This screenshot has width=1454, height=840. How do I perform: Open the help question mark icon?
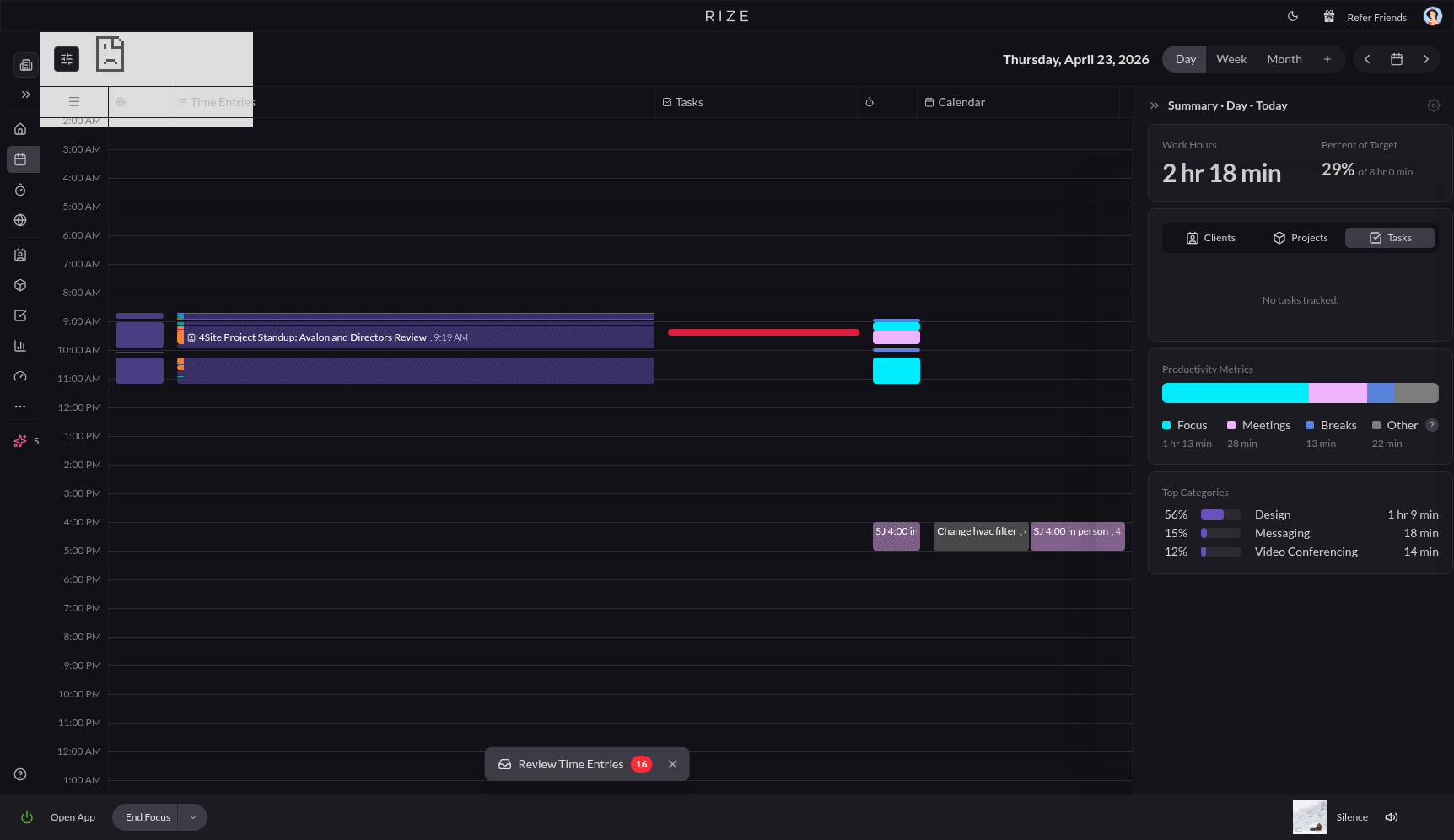pyautogui.click(x=20, y=774)
